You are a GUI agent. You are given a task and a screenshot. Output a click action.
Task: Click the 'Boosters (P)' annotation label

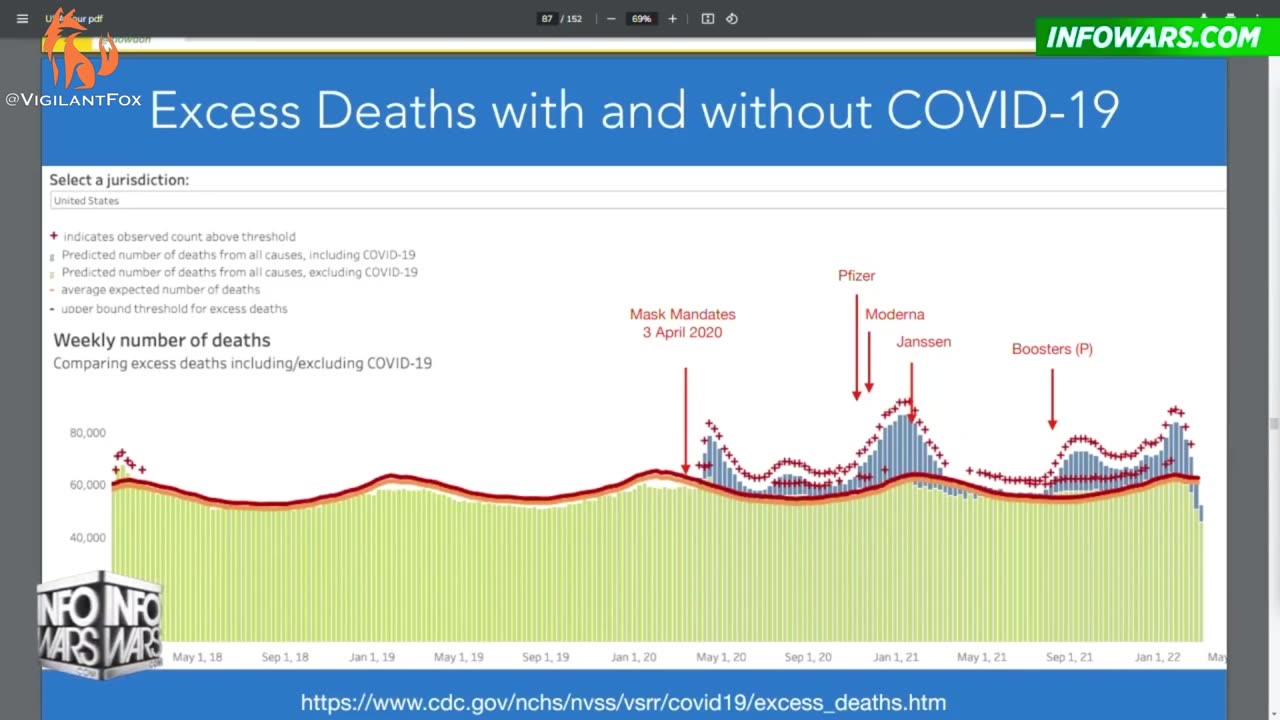(1052, 349)
